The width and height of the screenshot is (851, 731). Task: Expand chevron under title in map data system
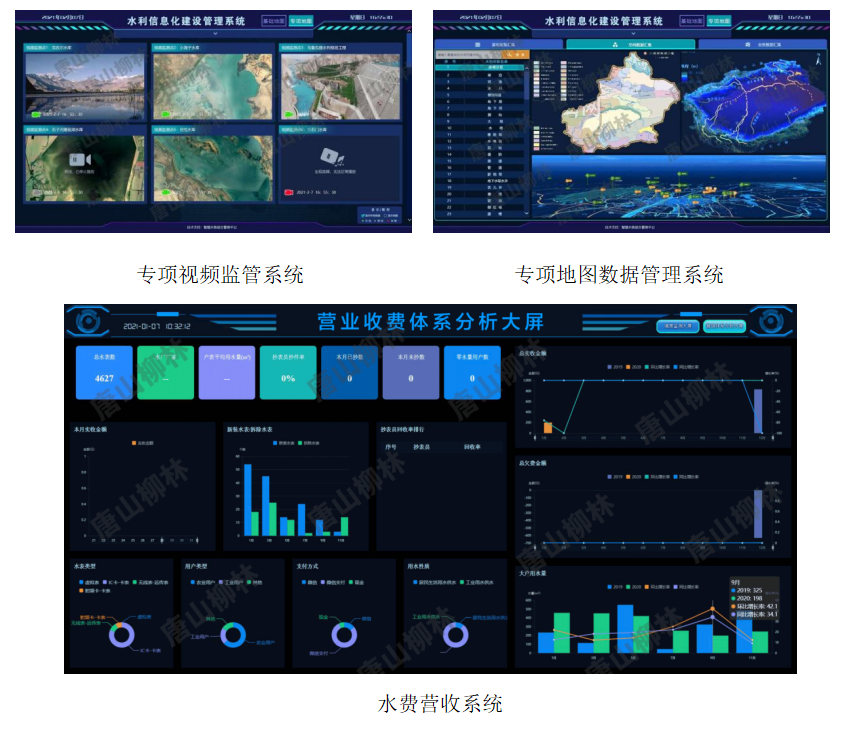[x=631, y=33]
